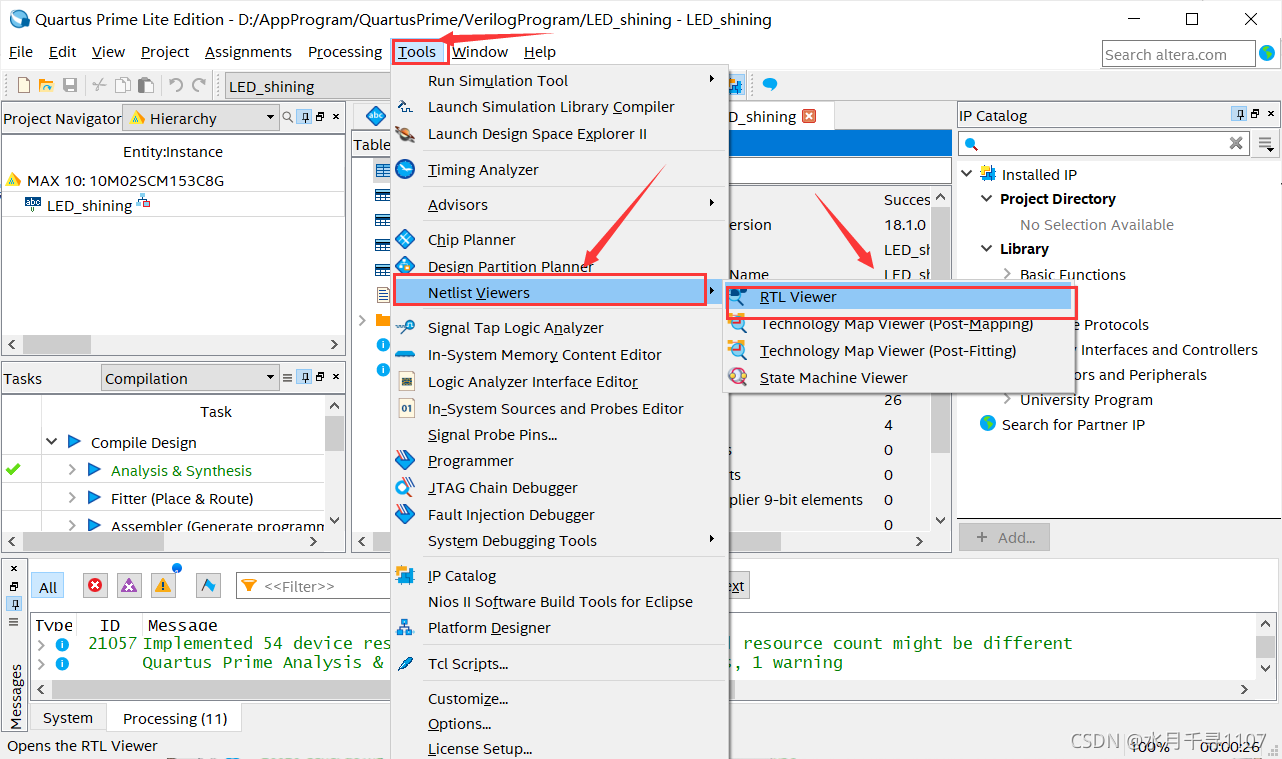Select State Machine Viewer
The height and width of the screenshot is (759, 1282).
[x=834, y=378]
